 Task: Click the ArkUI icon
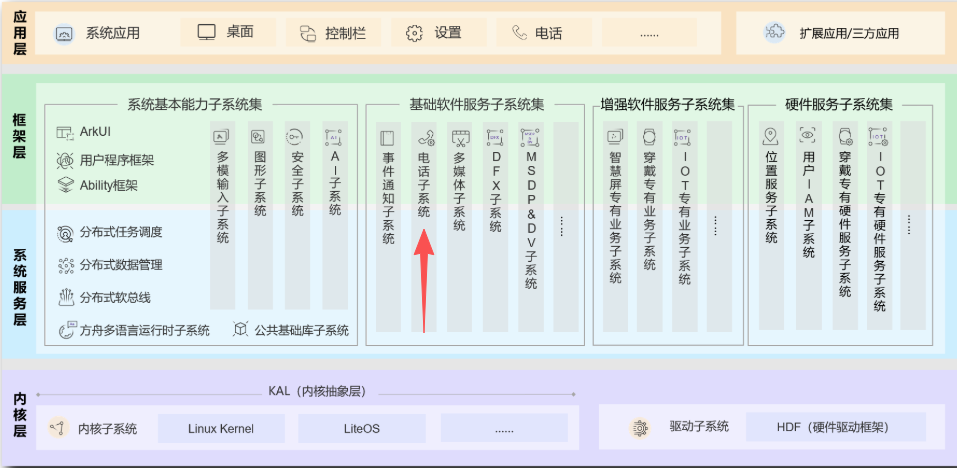point(65,132)
